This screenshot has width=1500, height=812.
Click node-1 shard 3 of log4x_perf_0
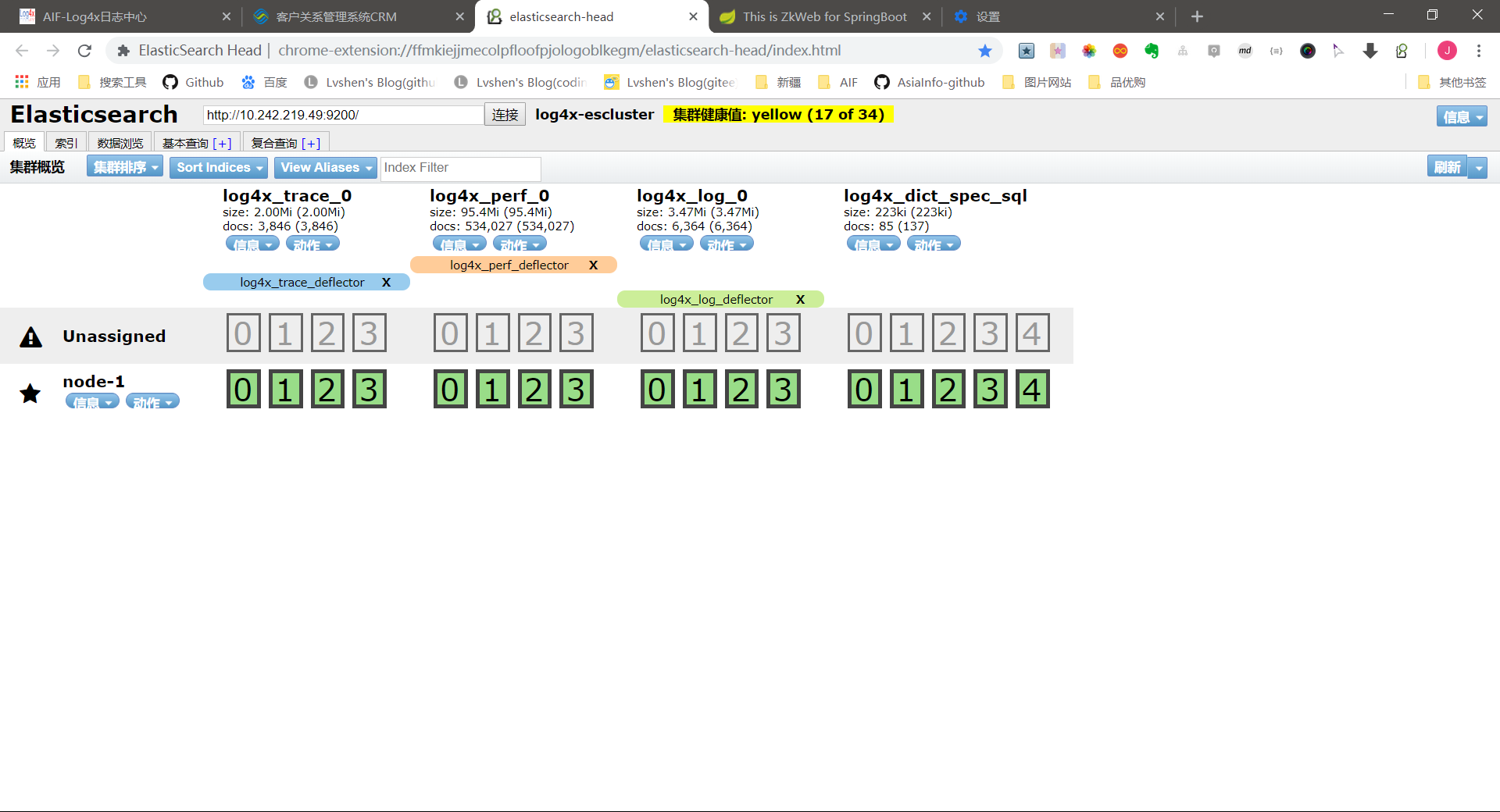pyautogui.click(x=577, y=389)
